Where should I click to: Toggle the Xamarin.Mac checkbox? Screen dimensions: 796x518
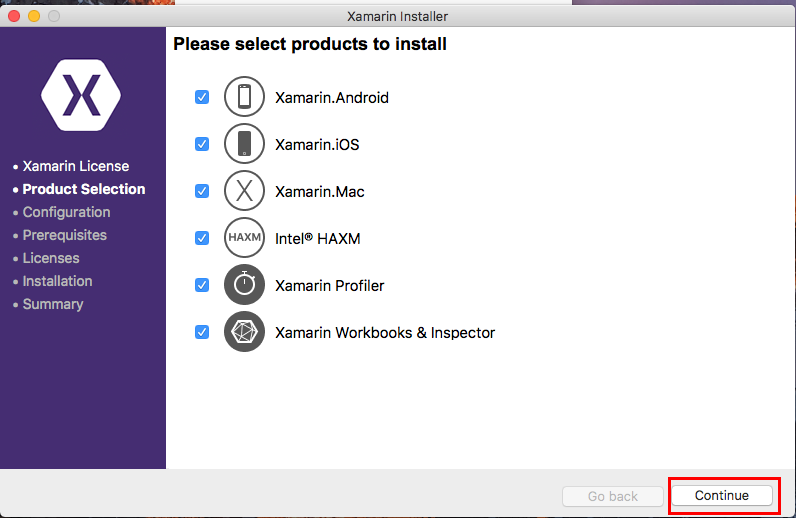(x=202, y=191)
